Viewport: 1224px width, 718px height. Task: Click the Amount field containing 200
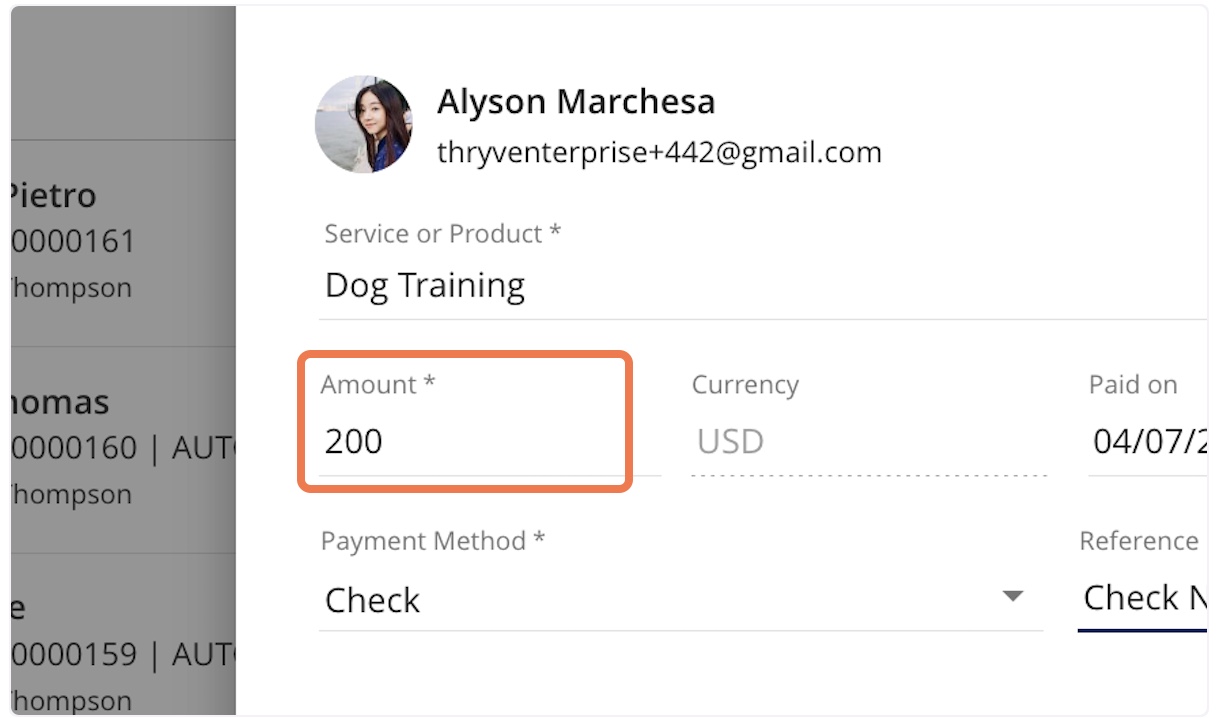coord(489,441)
